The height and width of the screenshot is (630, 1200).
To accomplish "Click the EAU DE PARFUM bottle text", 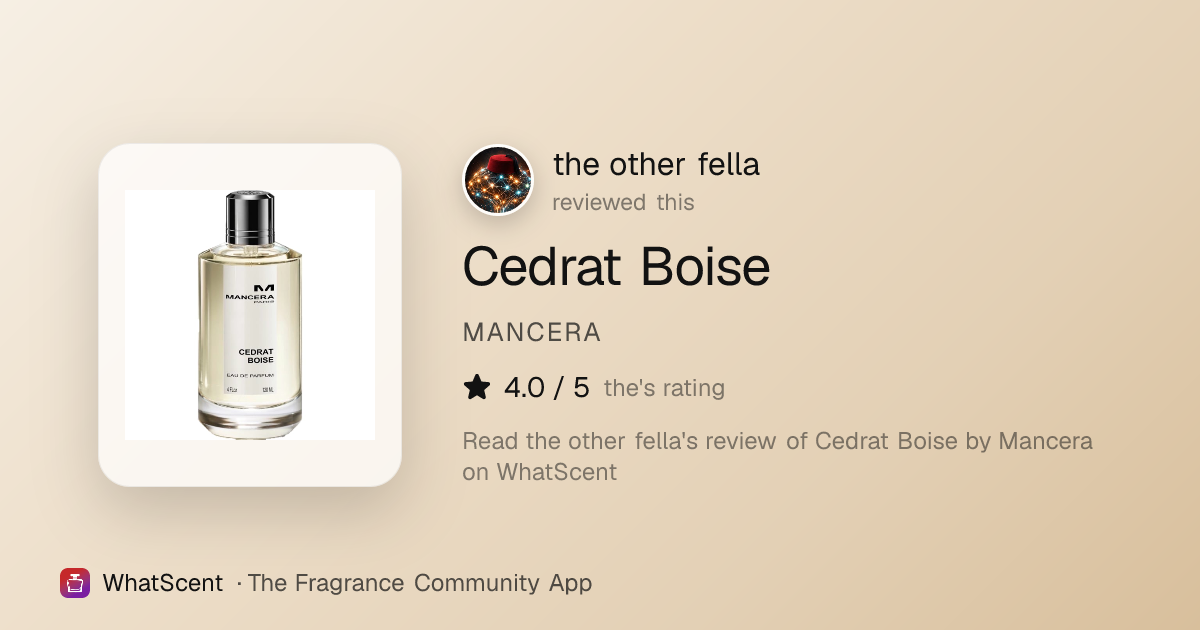I will tap(250, 375).
